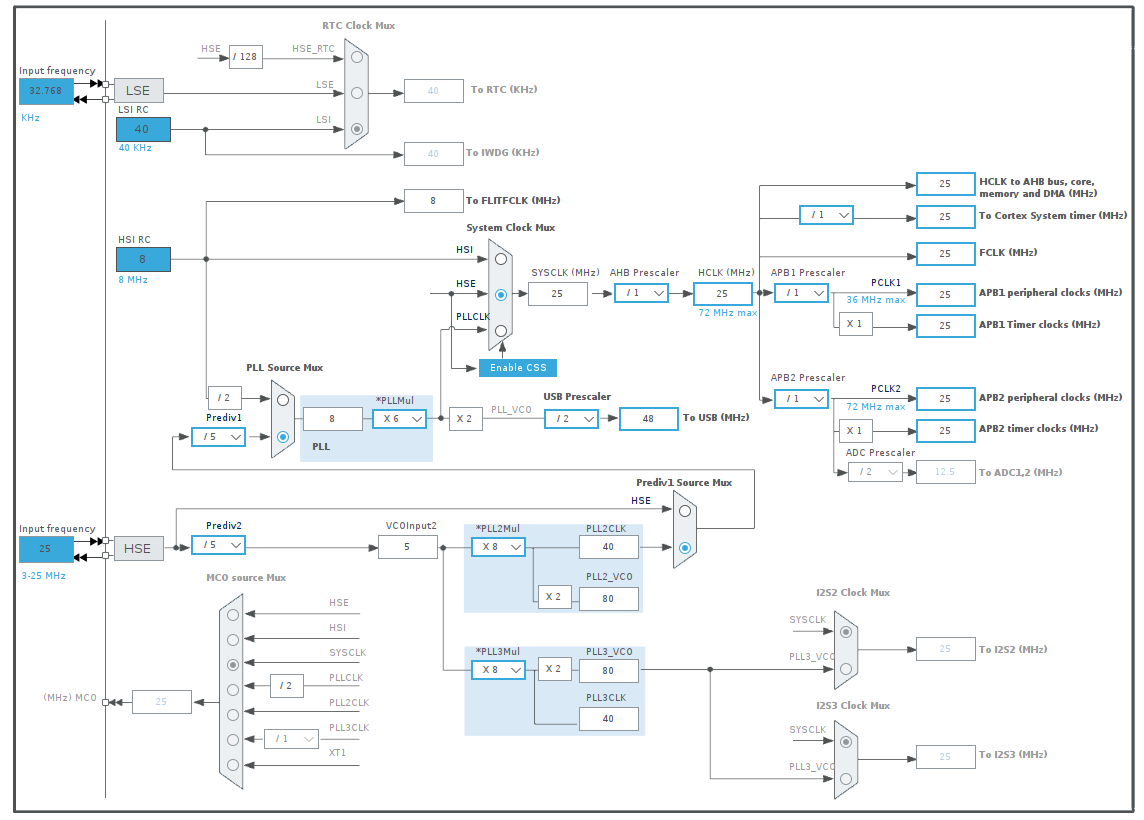Screen dimensions: 1144x820
Task: Click the Enable CSS button
Action: click(x=517, y=367)
